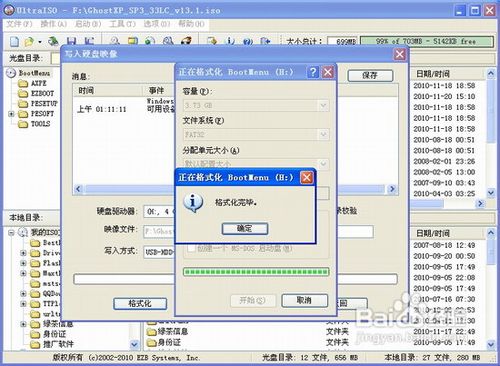
Task: Click the Save As toolbar icon
Action: [88, 41]
